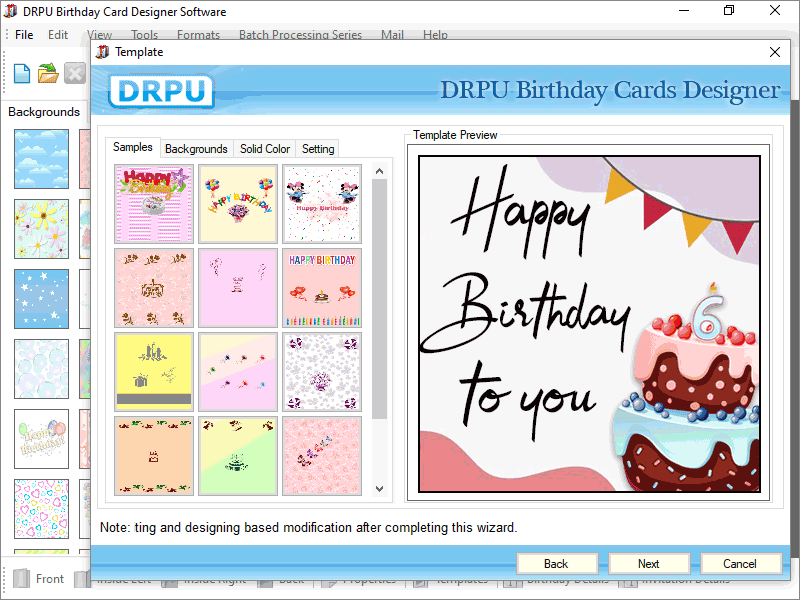
Task: Open the Front card side tab
Action: tap(39, 579)
